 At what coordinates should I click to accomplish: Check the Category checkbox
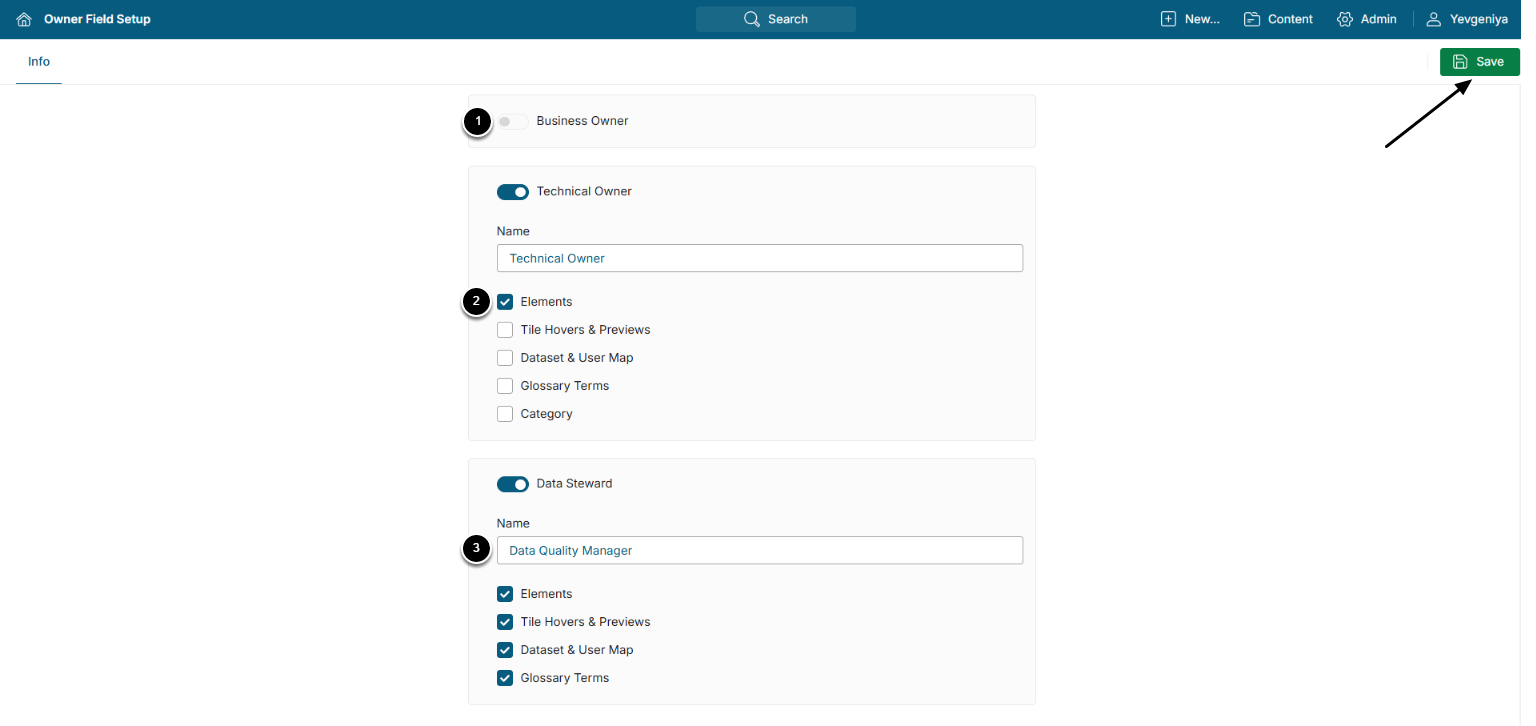505,414
